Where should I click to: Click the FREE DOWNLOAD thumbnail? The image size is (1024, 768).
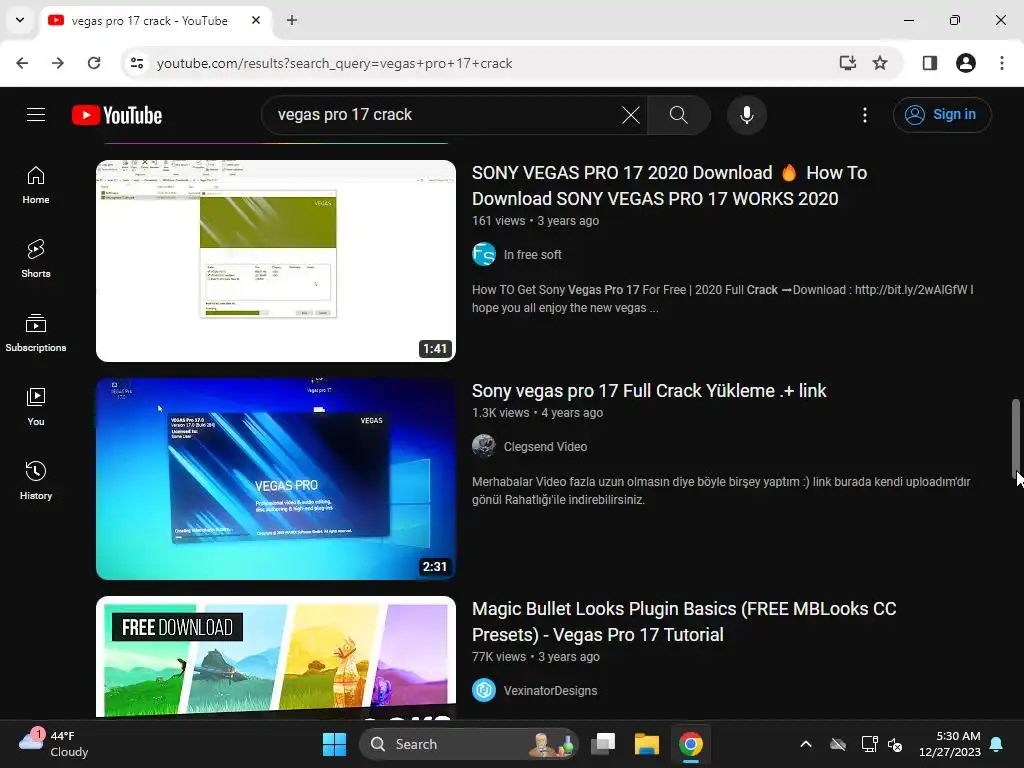tap(276, 656)
